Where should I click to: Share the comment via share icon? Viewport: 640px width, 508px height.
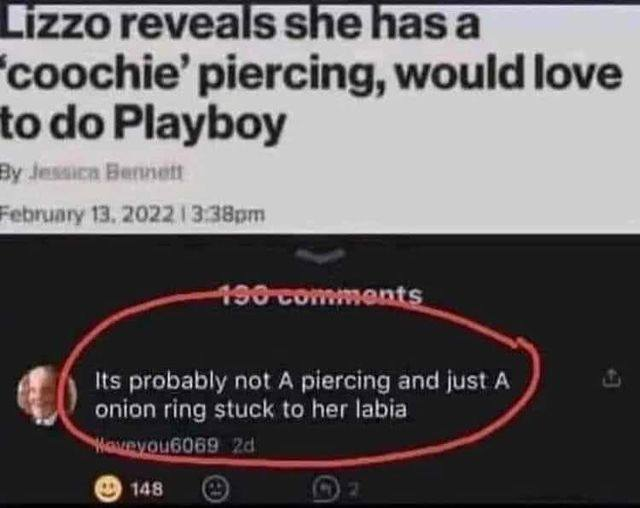tap(608, 380)
